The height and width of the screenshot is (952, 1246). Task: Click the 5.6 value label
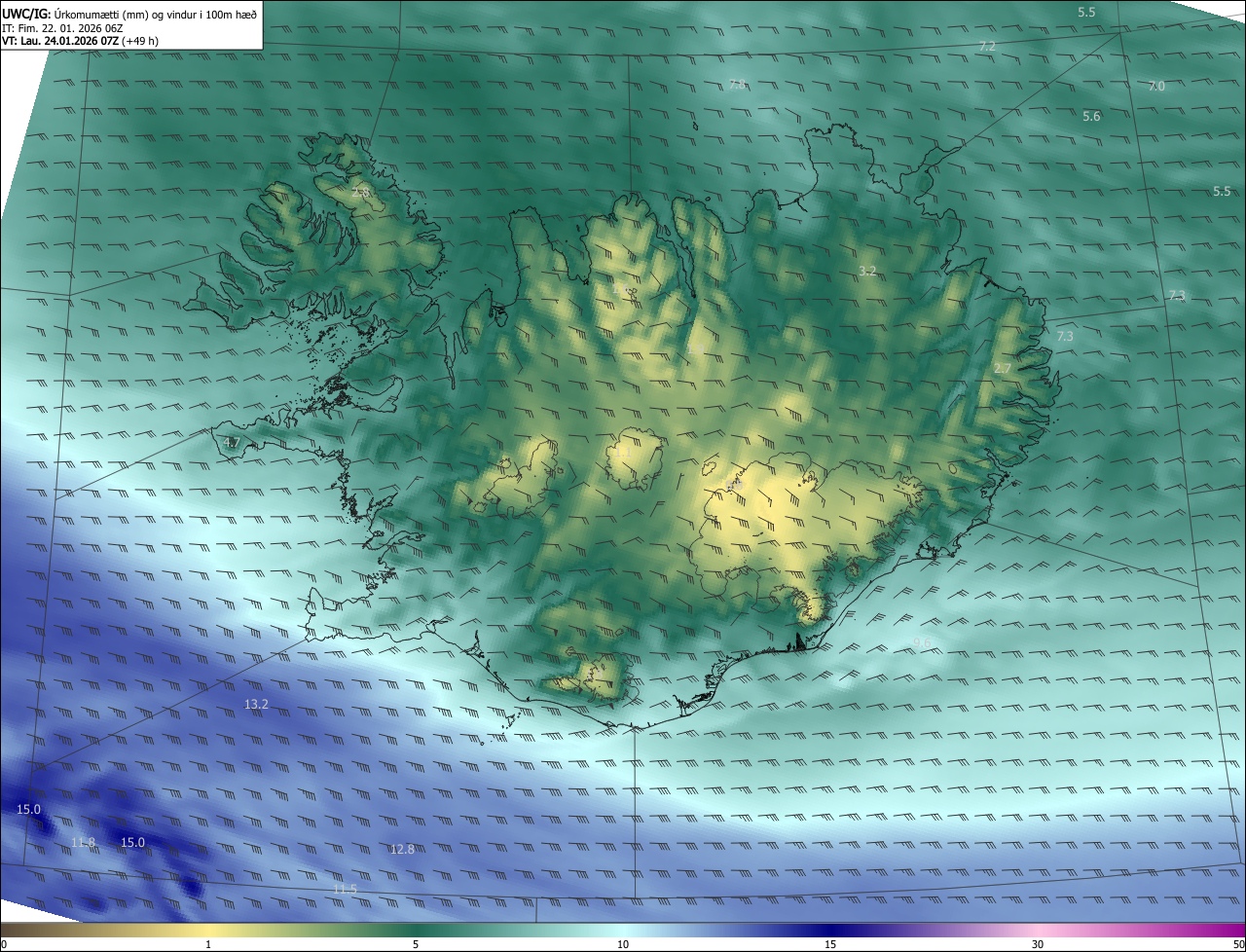1091,117
